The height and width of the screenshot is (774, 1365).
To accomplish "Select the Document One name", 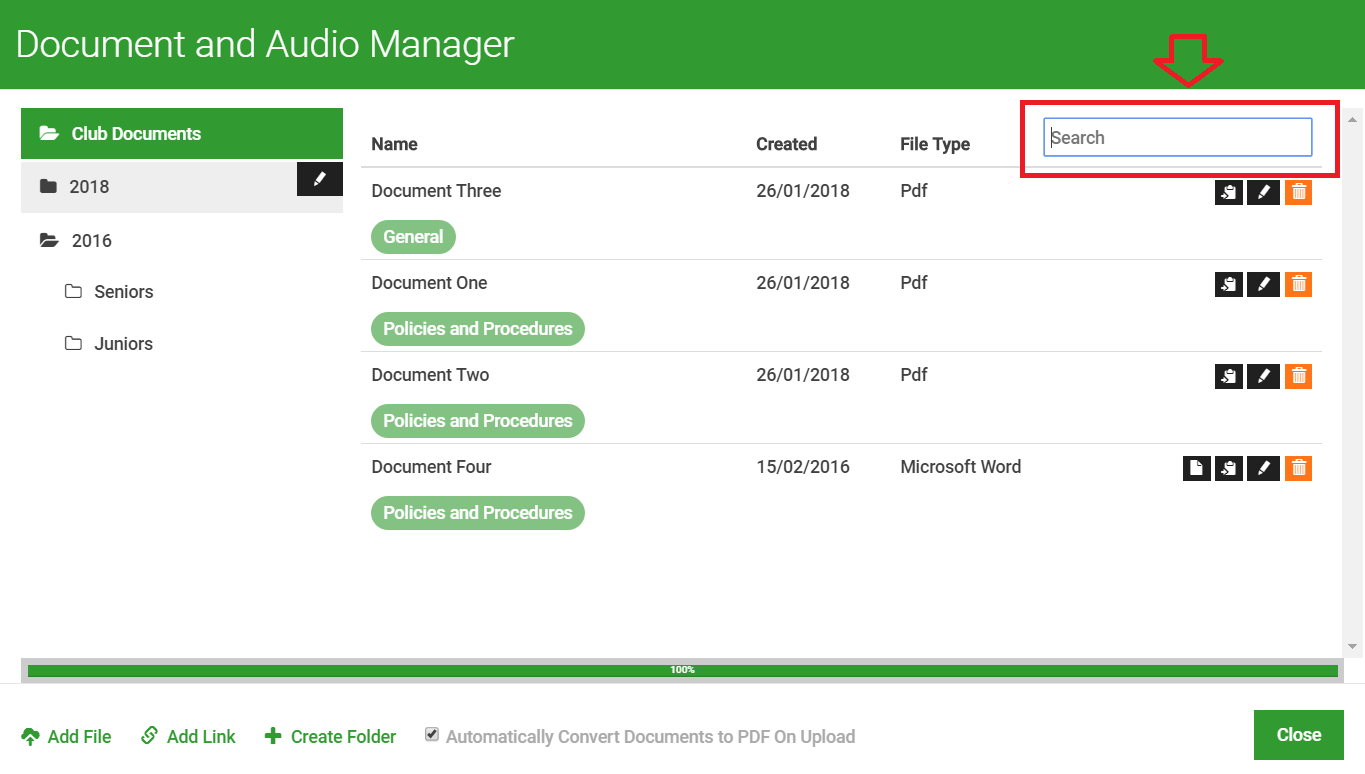I will pos(429,283).
